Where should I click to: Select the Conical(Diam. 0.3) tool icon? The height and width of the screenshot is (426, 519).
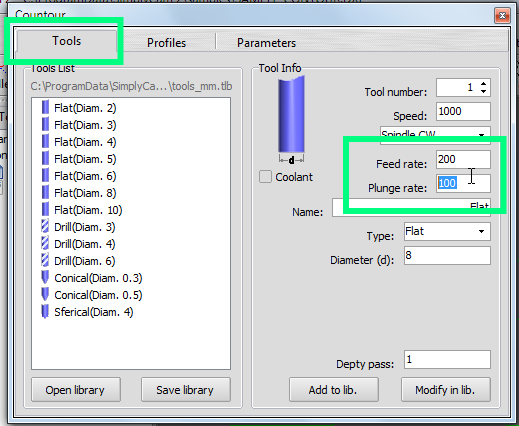[x=45, y=278]
